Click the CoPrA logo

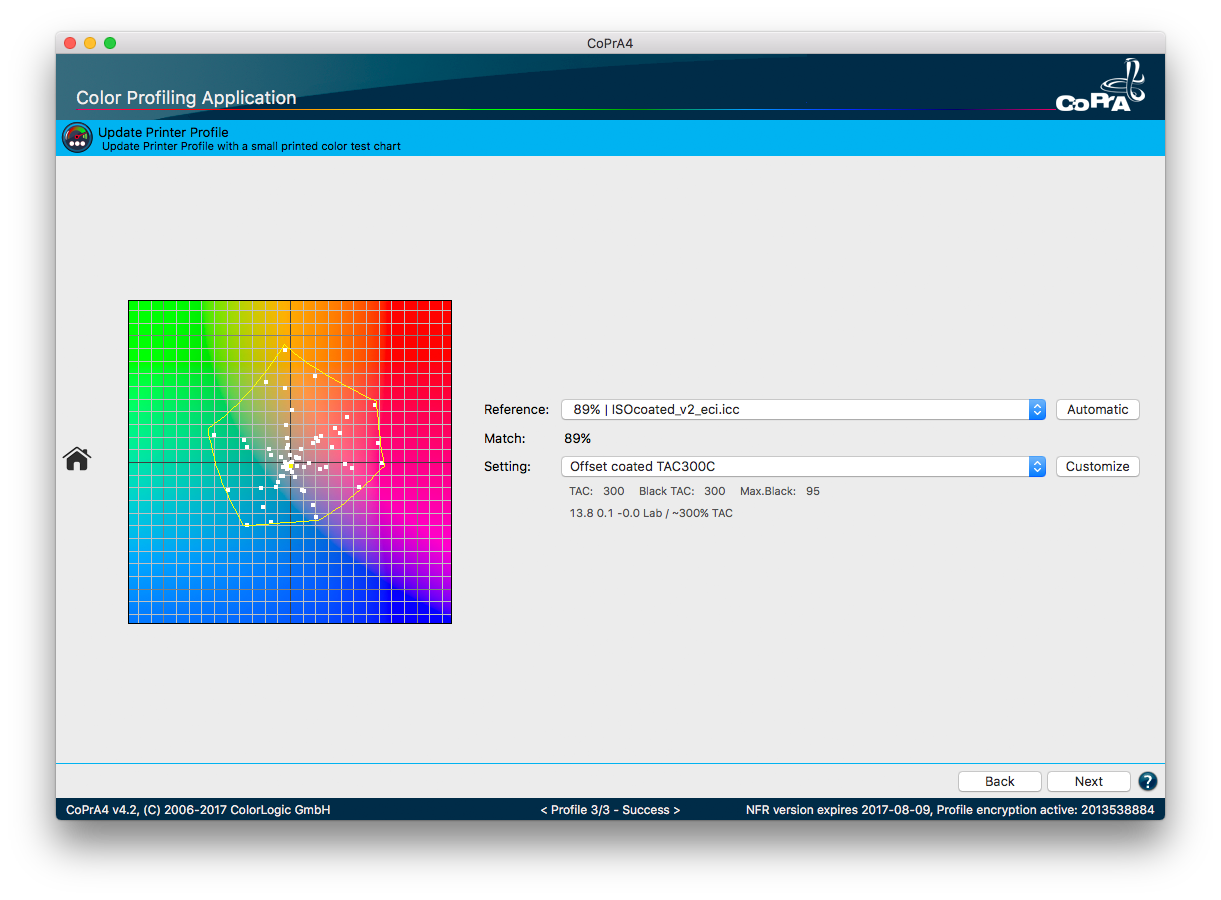pyautogui.click(x=1100, y=86)
